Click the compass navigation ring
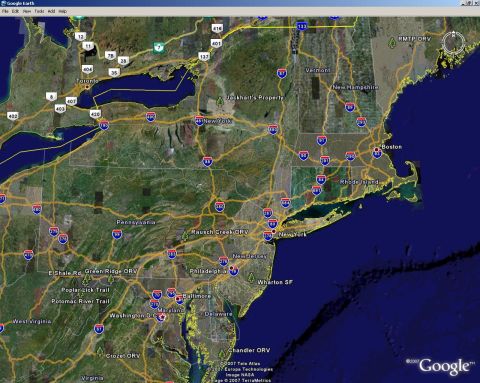 (453, 42)
